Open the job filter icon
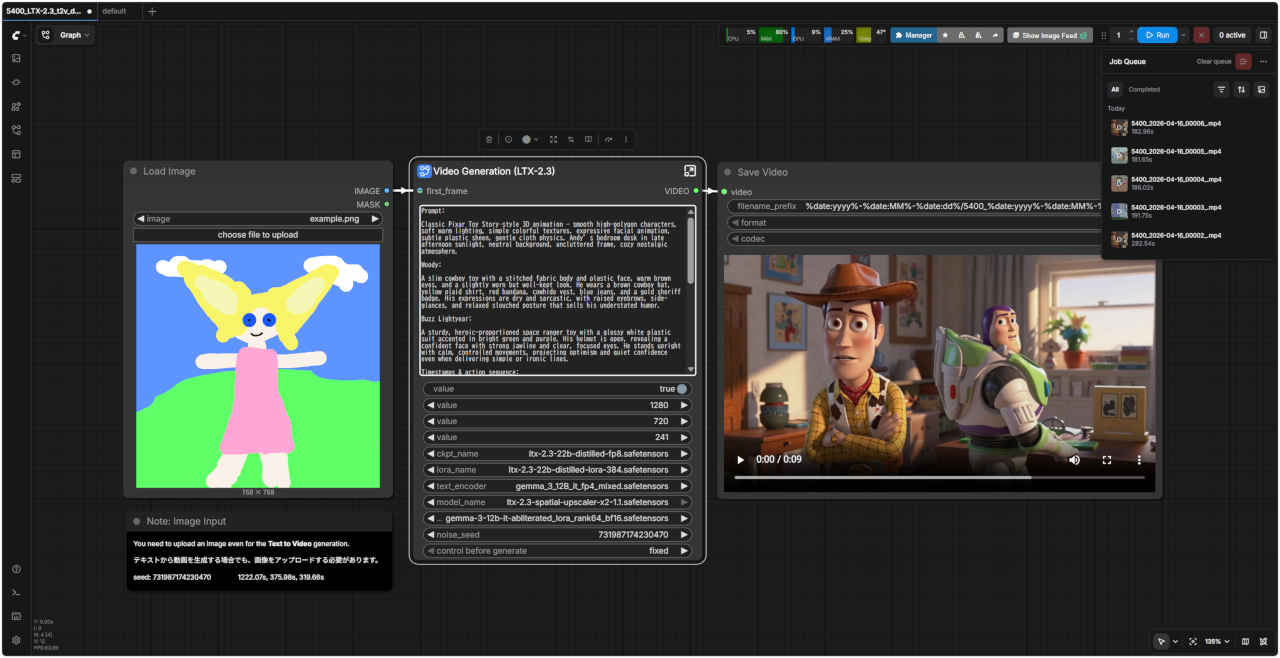This screenshot has width=1280, height=658. [x=1221, y=89]
